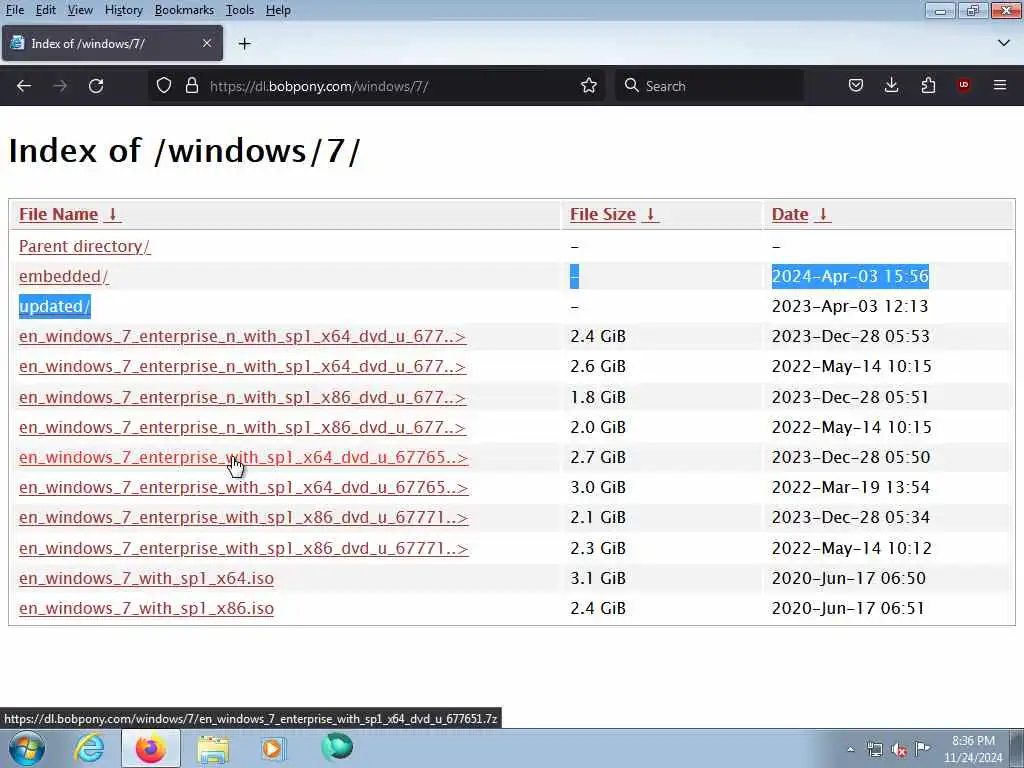The width and height of the screenshot is (1024, 768).
Task: Download the enterprise x86 2.1 GiB file
Action: click(x=244, y=517)
